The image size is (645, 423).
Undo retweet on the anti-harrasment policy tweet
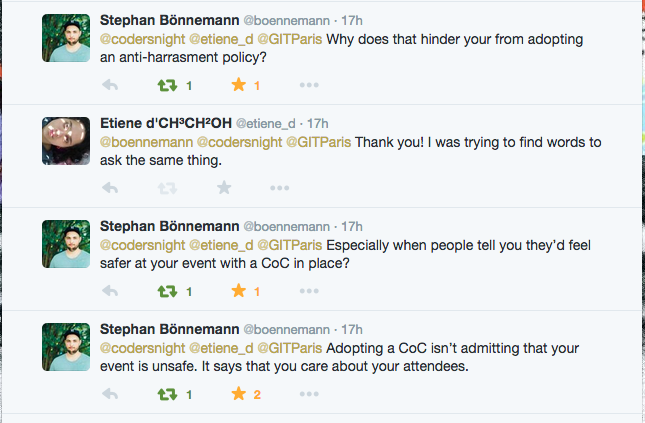click(x=167, y=85)
